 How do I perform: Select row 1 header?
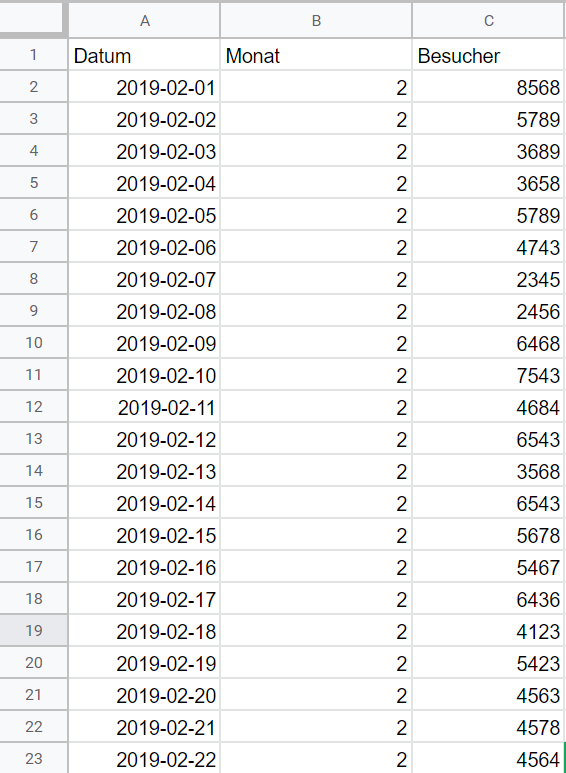click(34, 54)
